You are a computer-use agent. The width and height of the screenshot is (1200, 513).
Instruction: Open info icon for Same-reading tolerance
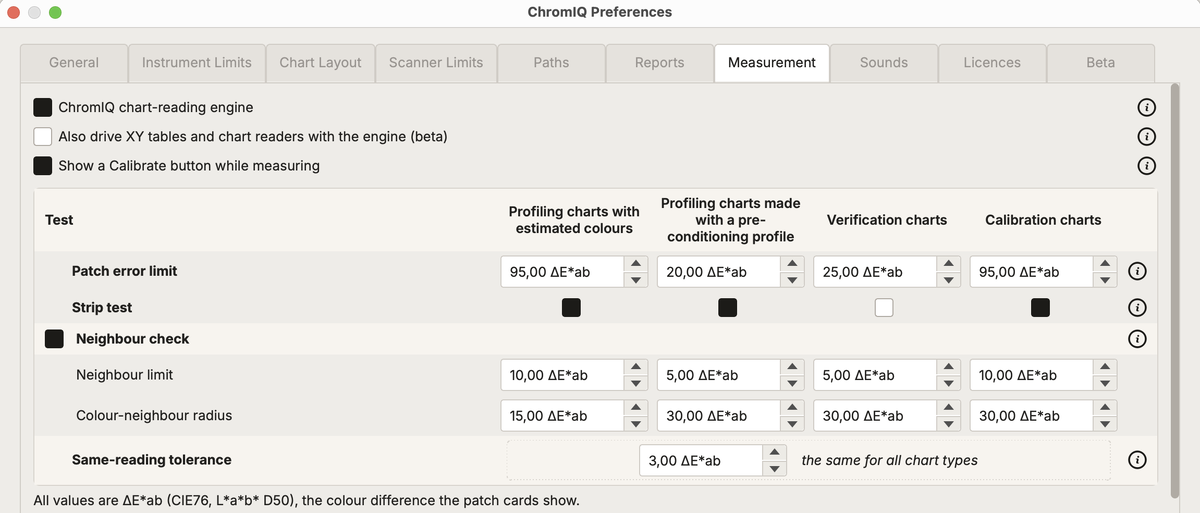1136,460
